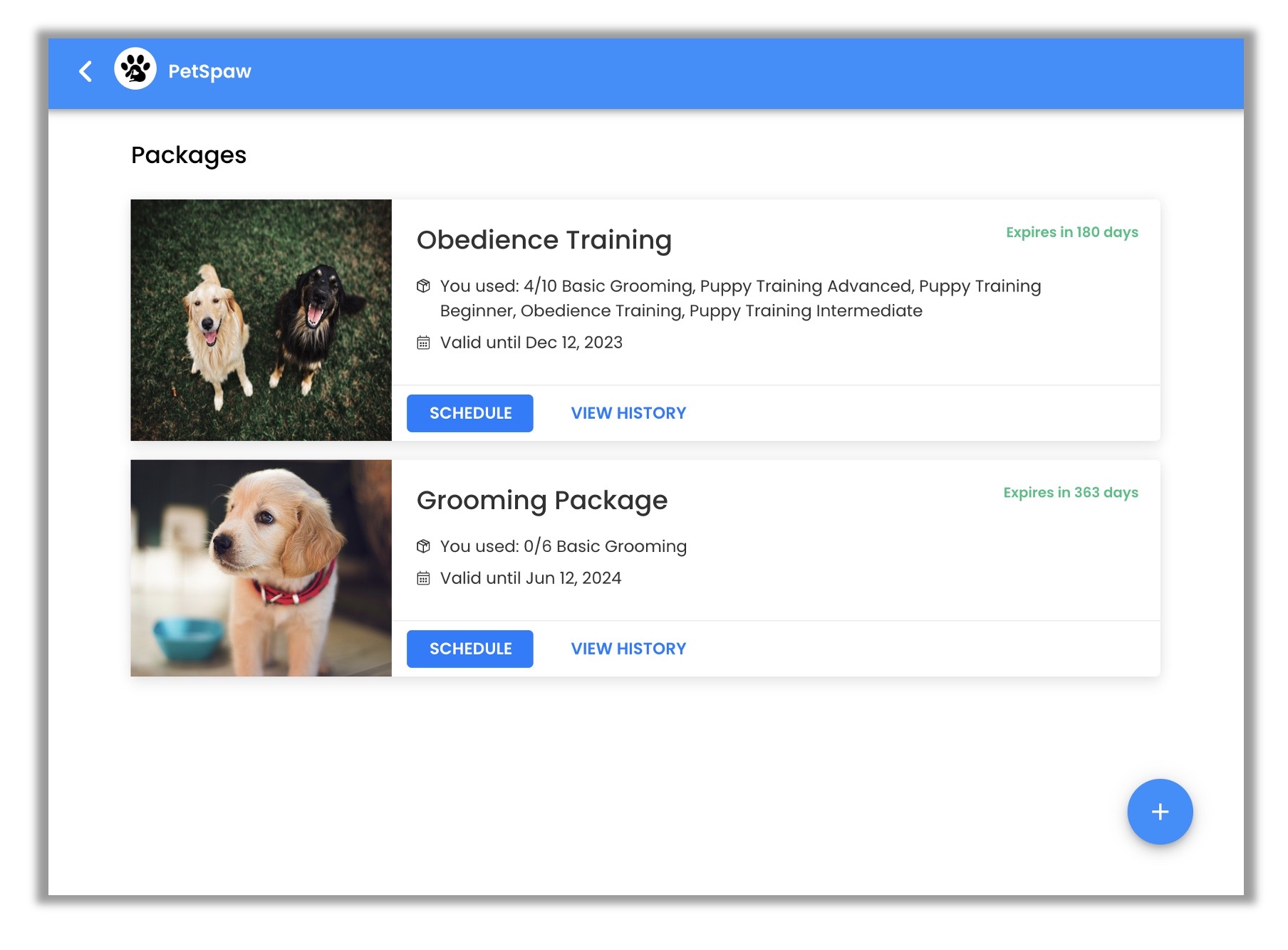The width and height of the screenshot is (1288, 950).
Task: Click the box icon beside 0/6 usage
Action: (423, 546)
